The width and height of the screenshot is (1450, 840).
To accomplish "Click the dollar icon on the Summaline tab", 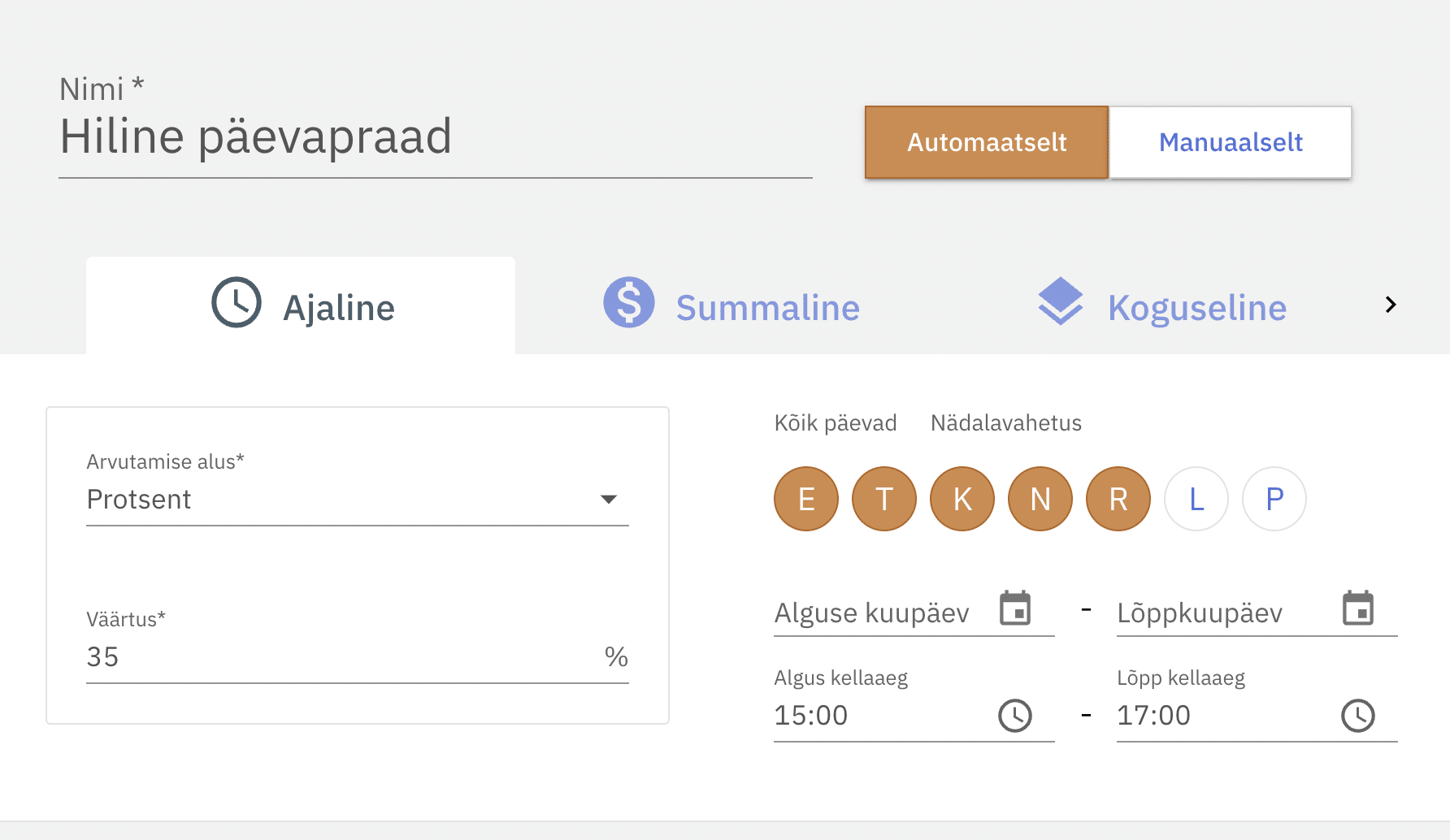I will 628,303.
